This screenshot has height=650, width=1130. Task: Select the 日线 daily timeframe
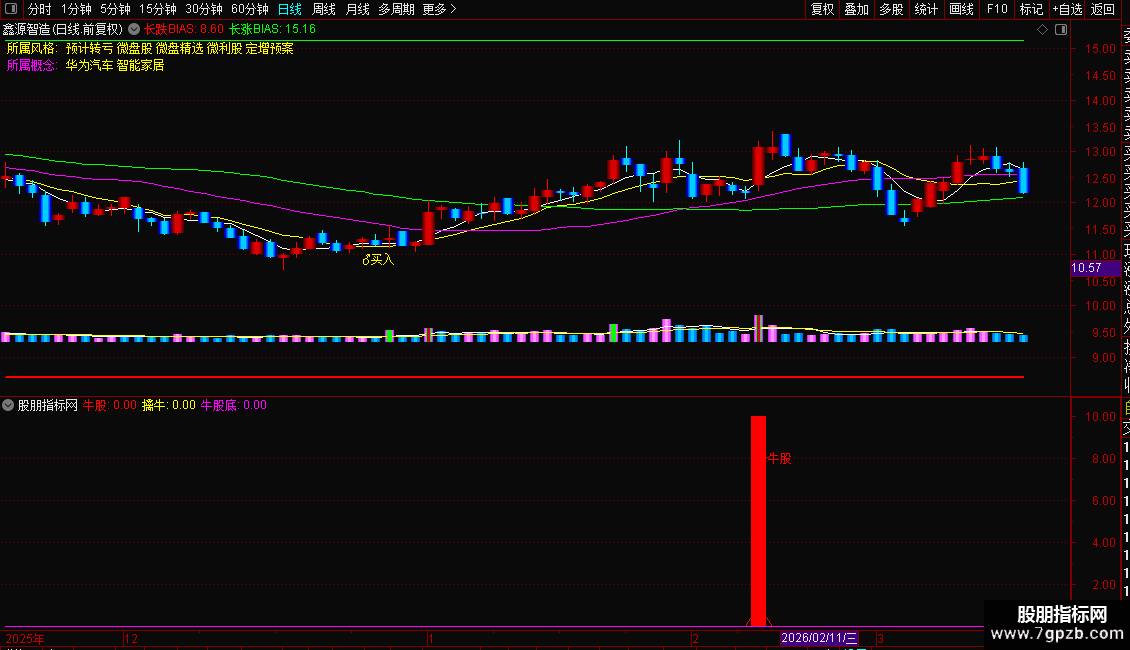(290, 9)
